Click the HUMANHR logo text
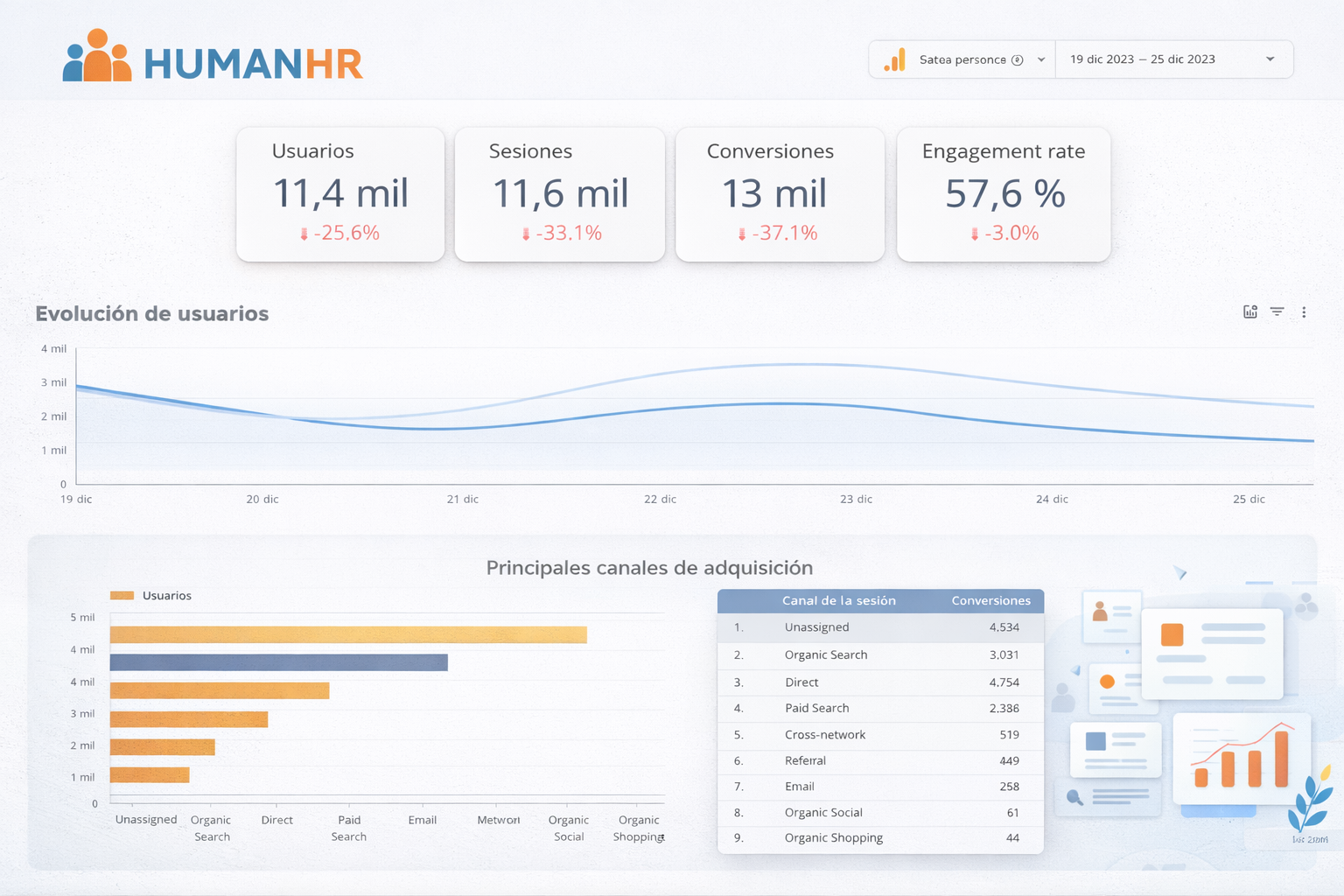 [x=253, y=64]
